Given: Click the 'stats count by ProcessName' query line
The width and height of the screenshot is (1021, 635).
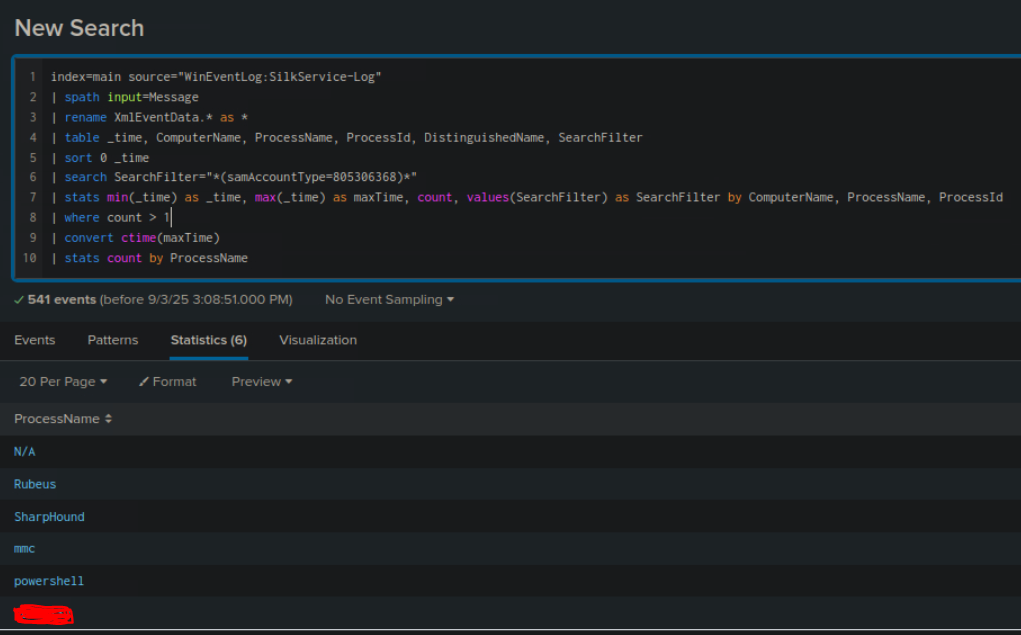Looking at the screenshot, I should pos(156,258).
